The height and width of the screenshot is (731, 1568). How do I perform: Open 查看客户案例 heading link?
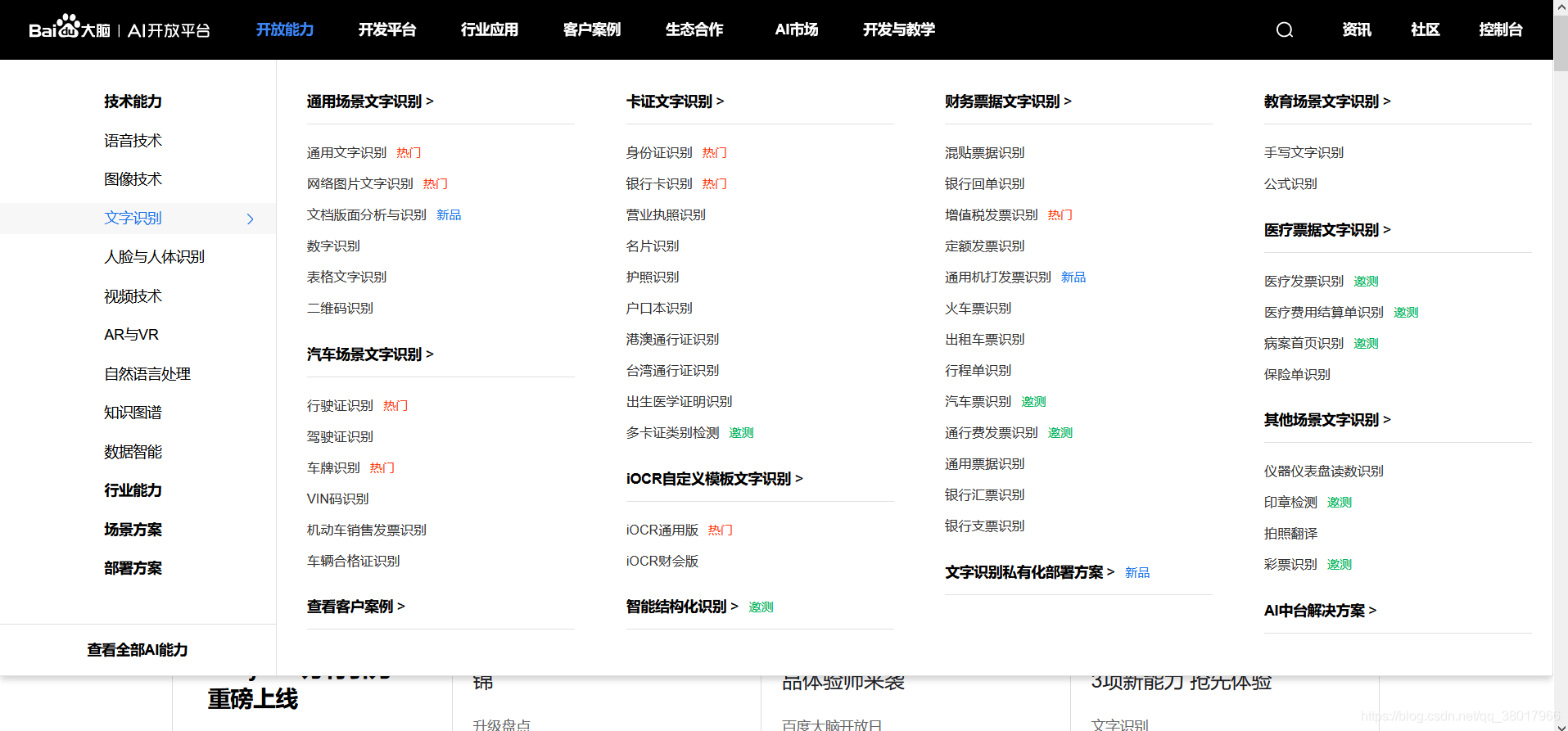[x=355, y=607]
